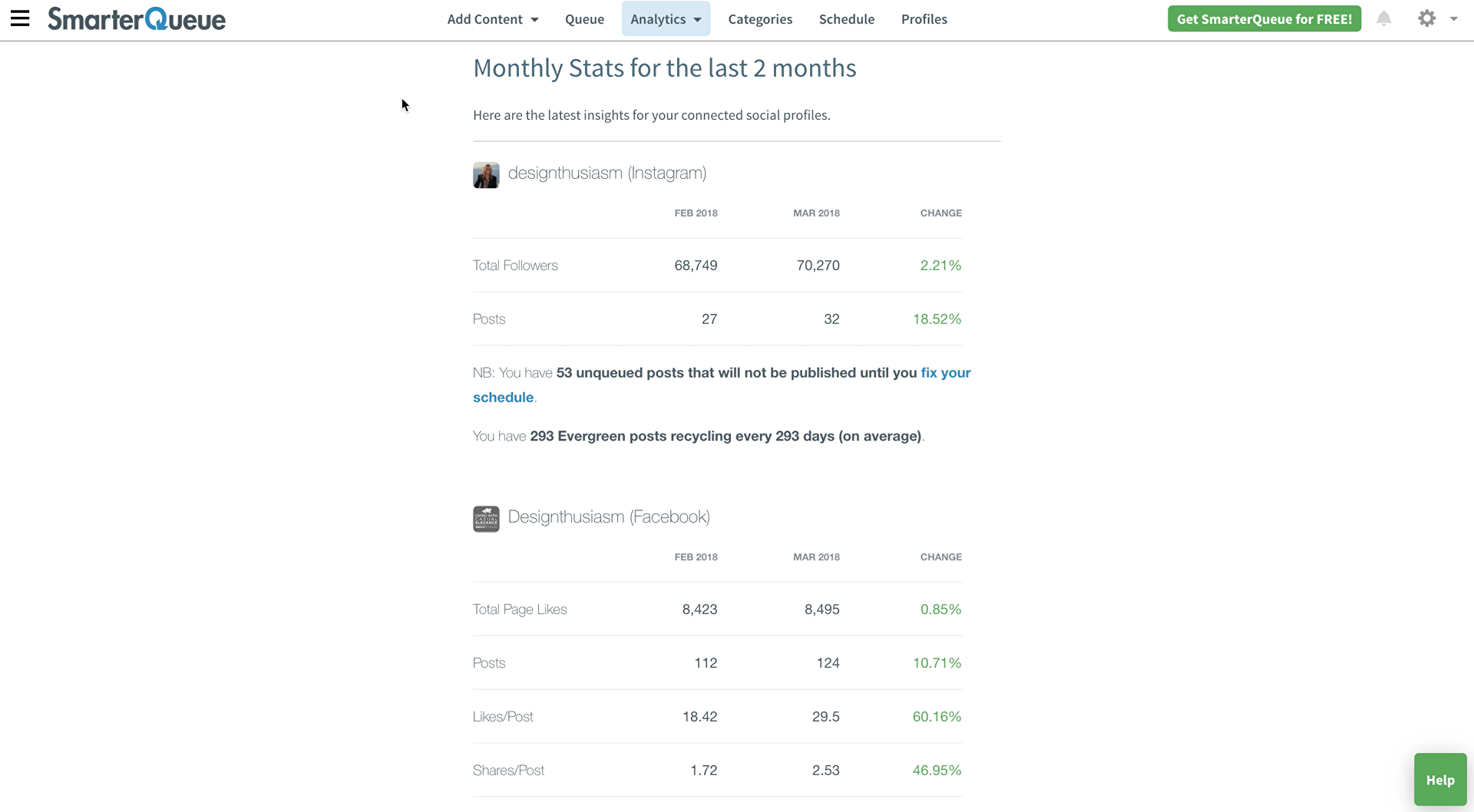Expand the Add Content dropdown
The width and height of the screenshot is (1474, 812).
(493, 19)
